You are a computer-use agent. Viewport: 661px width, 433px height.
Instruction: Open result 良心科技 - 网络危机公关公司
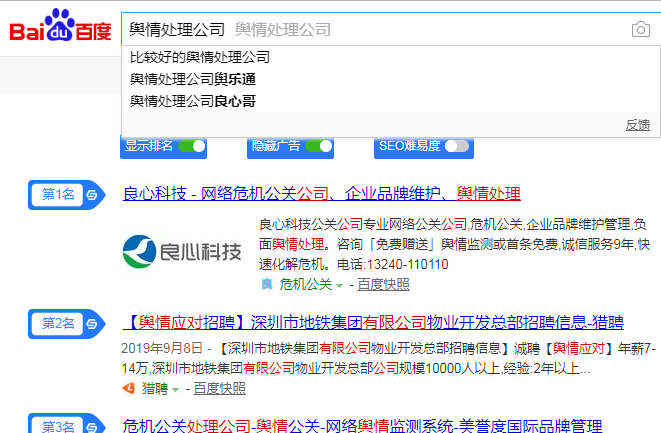tap(322, 194)
